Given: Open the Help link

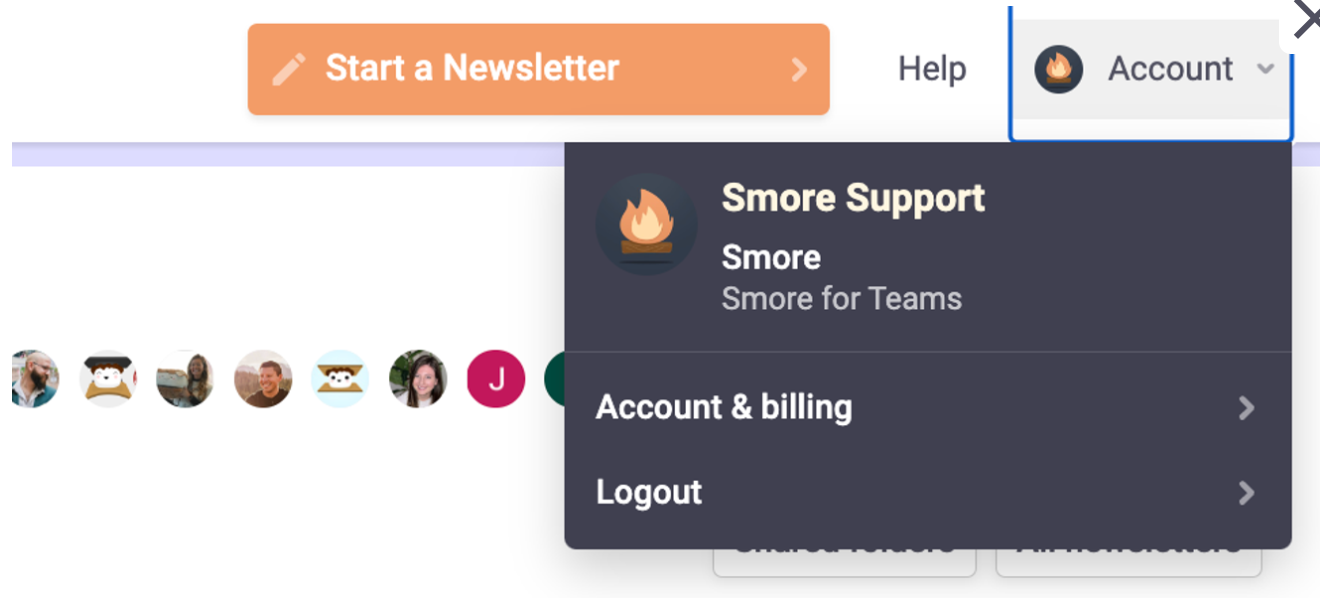Looking at the screenshot, I should pos(932,69).
